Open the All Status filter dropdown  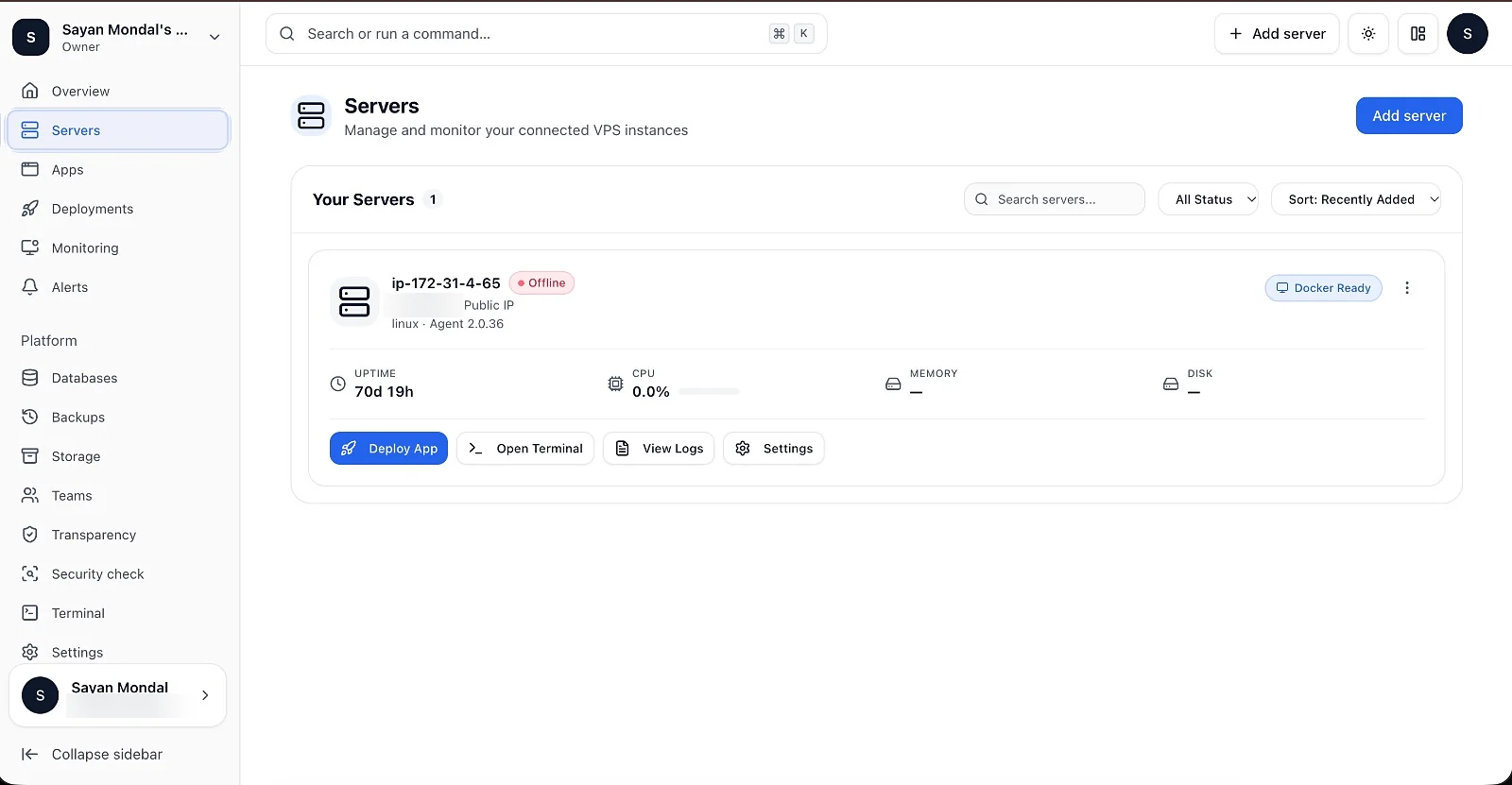[x=1209, y=199]
